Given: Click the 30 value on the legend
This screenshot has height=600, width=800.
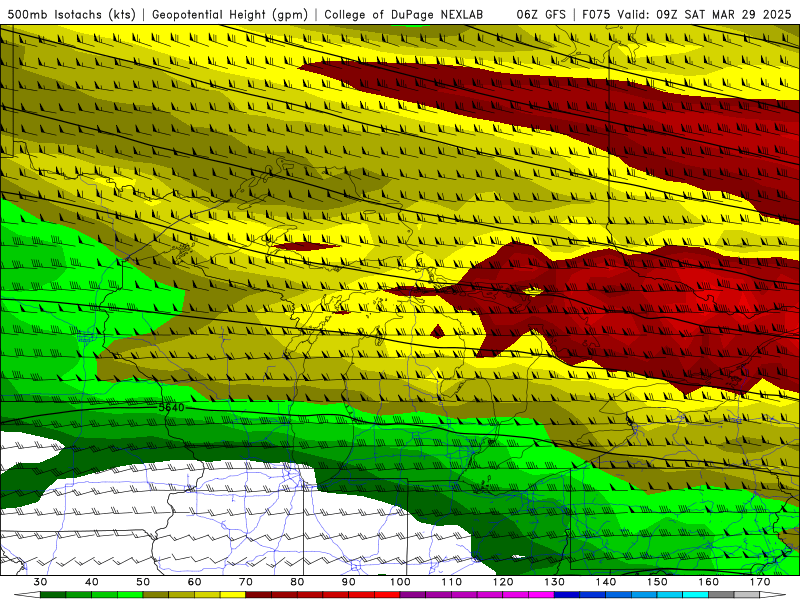Looking at the screenshot, I should [x=40, y=582].
